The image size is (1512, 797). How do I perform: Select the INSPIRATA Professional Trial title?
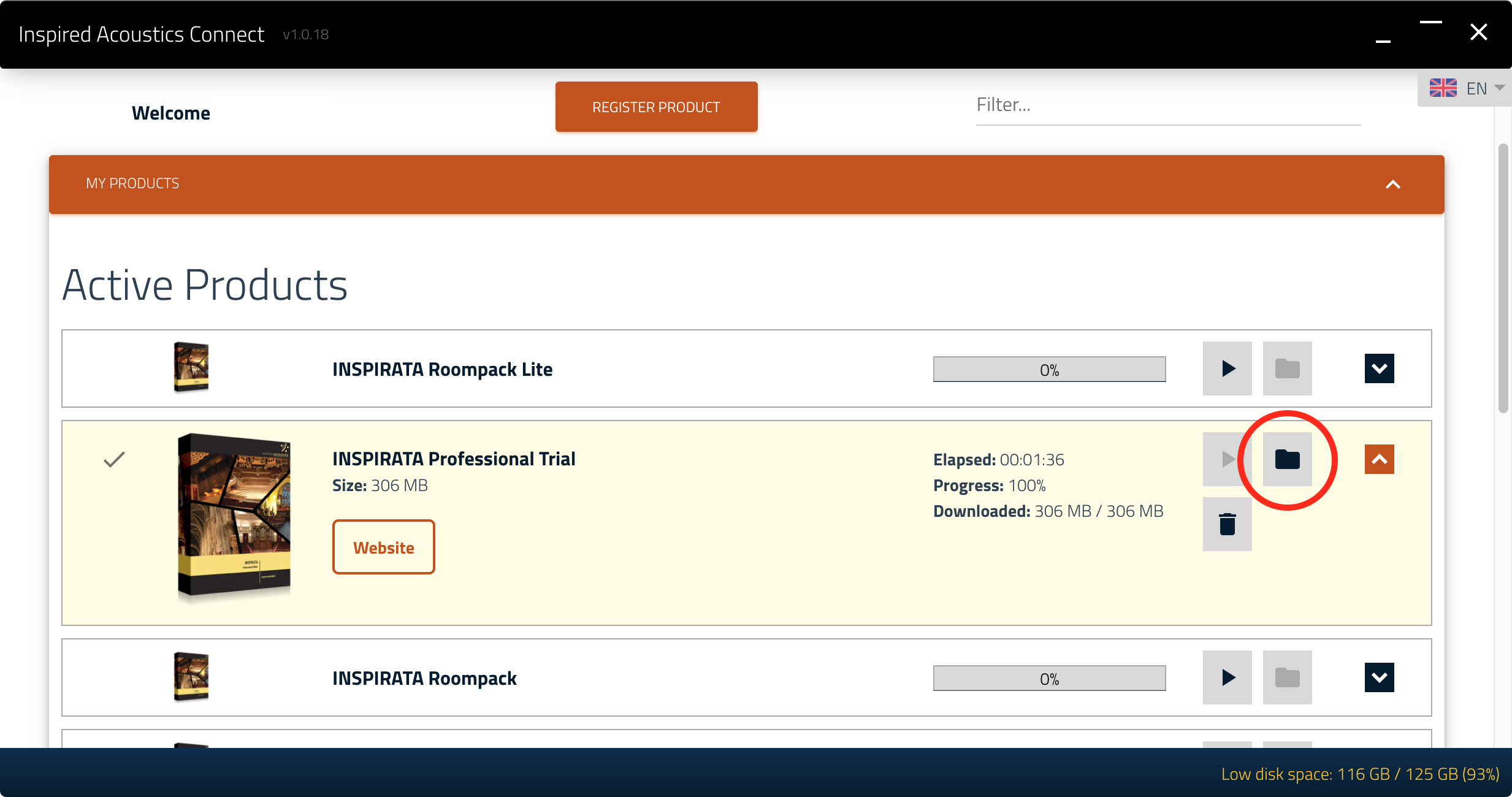[454, 459]
